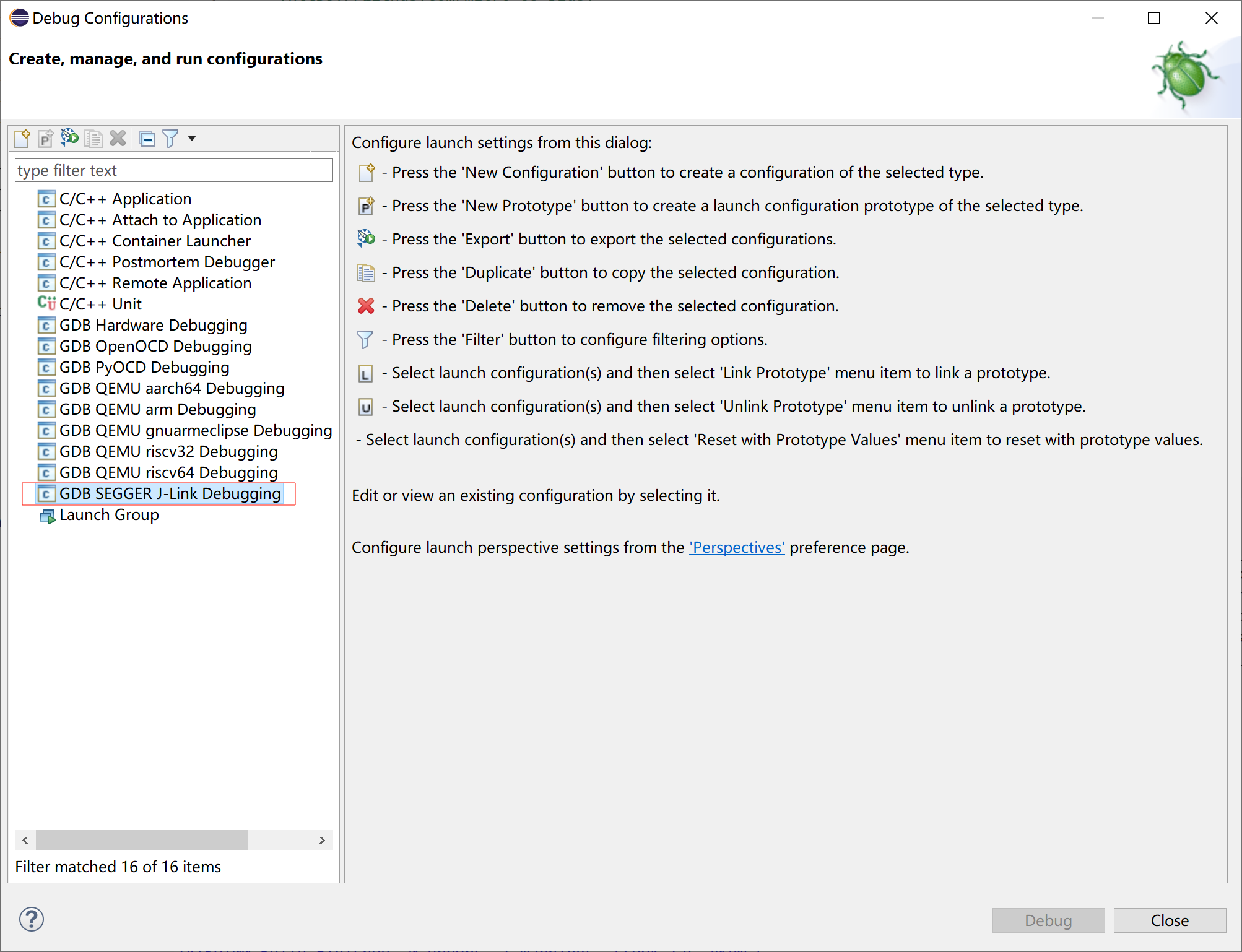Screen dimensions: 1242x952
Task: Click the New launch configuration toolbar icon
Action: coord(22,138)
